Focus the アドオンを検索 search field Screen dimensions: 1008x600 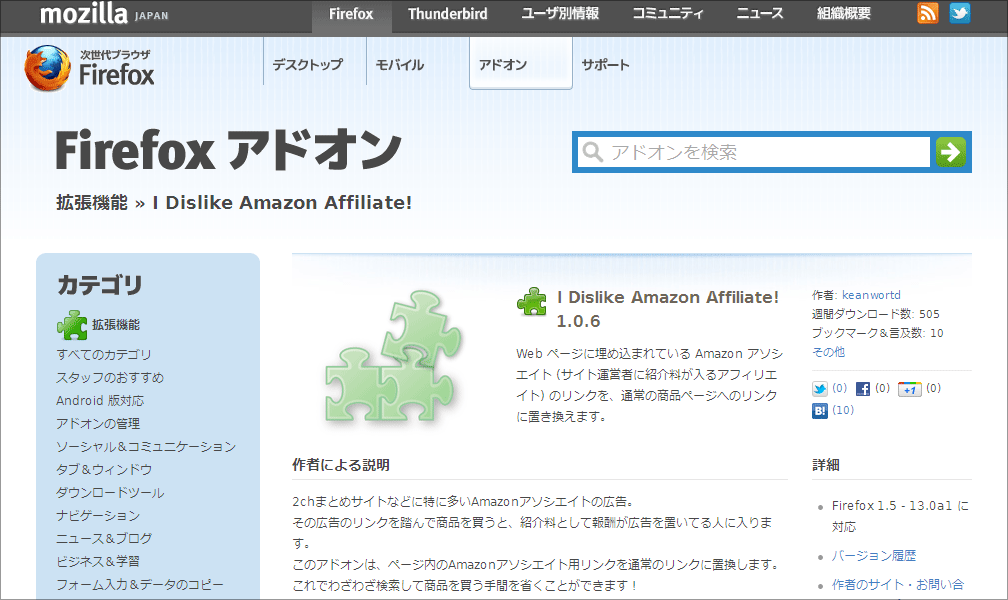[753, 152]
